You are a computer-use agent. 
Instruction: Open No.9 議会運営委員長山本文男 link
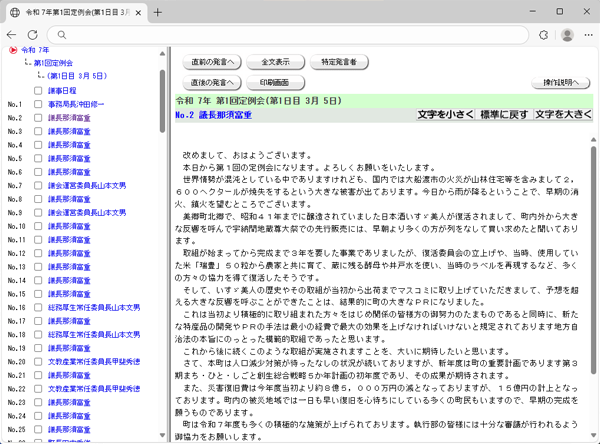87,212
